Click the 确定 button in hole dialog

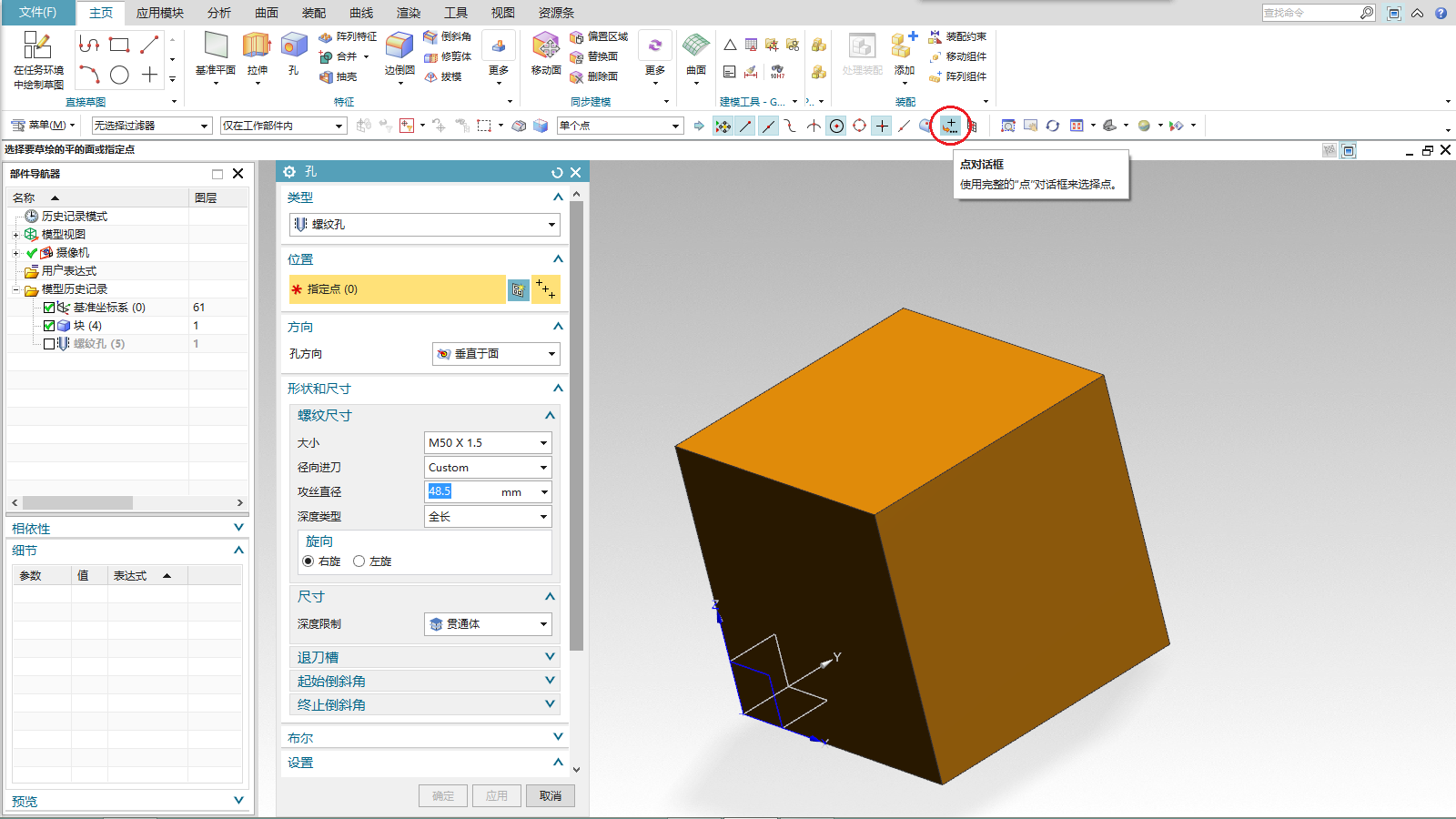[x=443, y=794]
